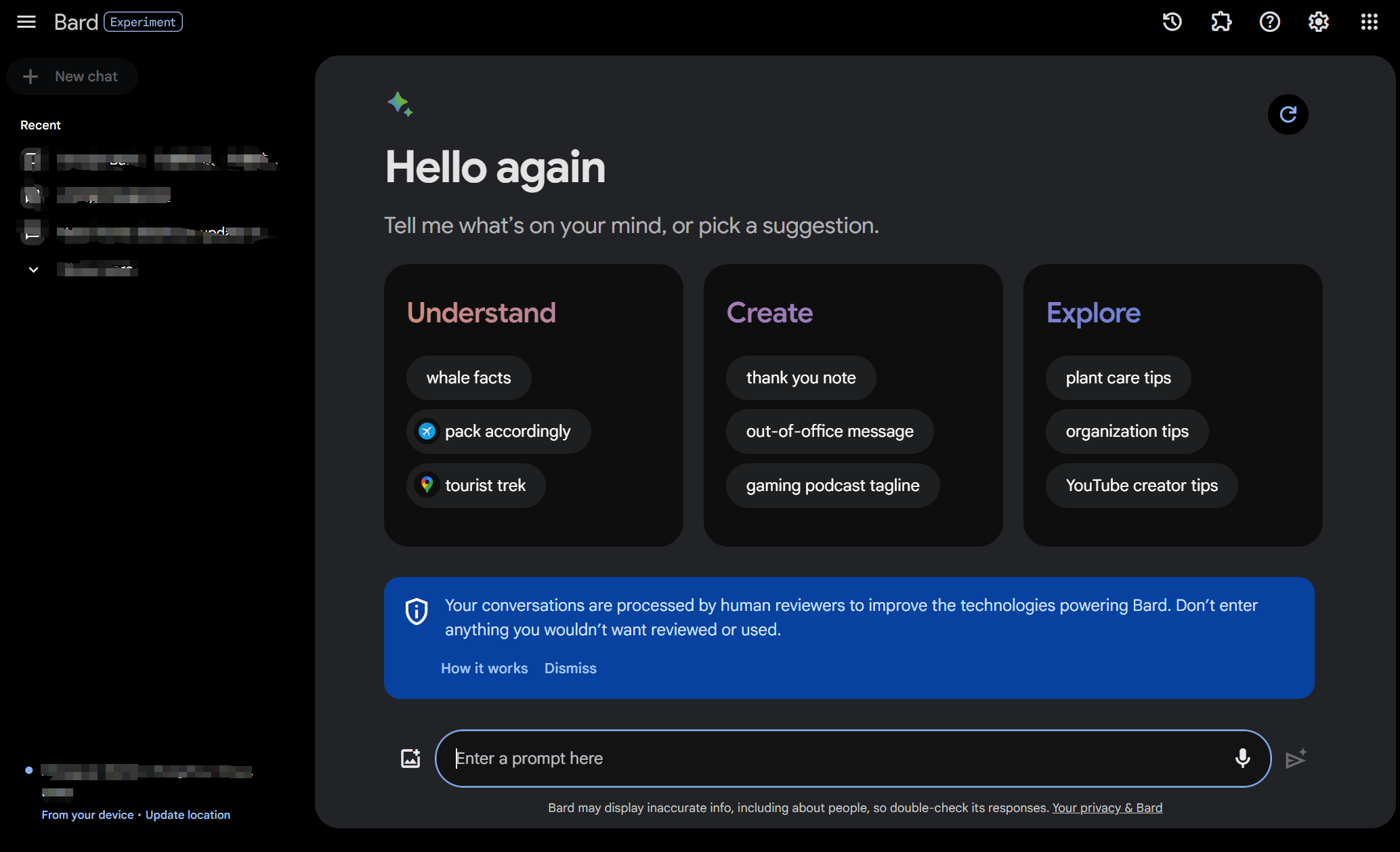Select the 'YouTube creator tips' chip
Screen dimensions: 1400x852
click(1141, 486)
